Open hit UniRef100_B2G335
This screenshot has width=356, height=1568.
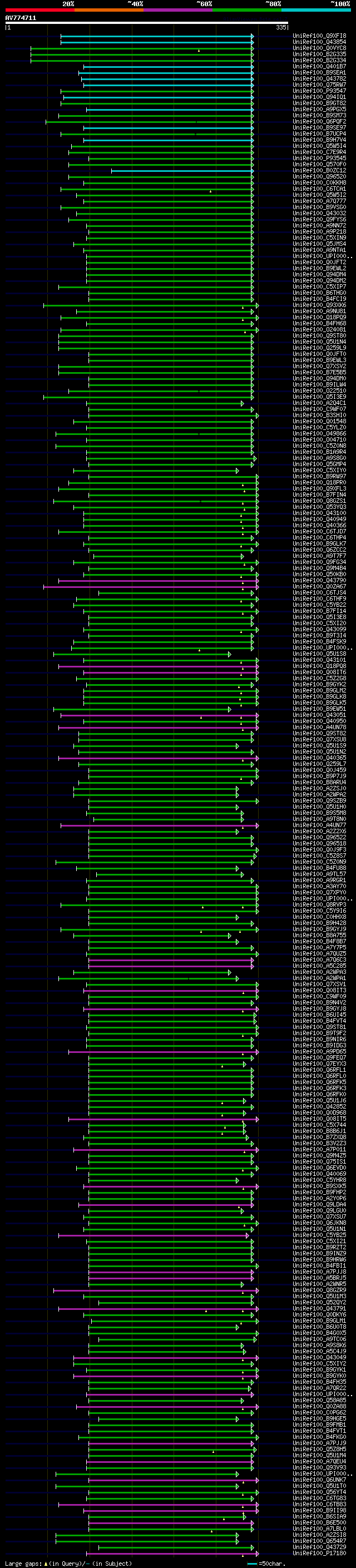(x=319, y=55)
